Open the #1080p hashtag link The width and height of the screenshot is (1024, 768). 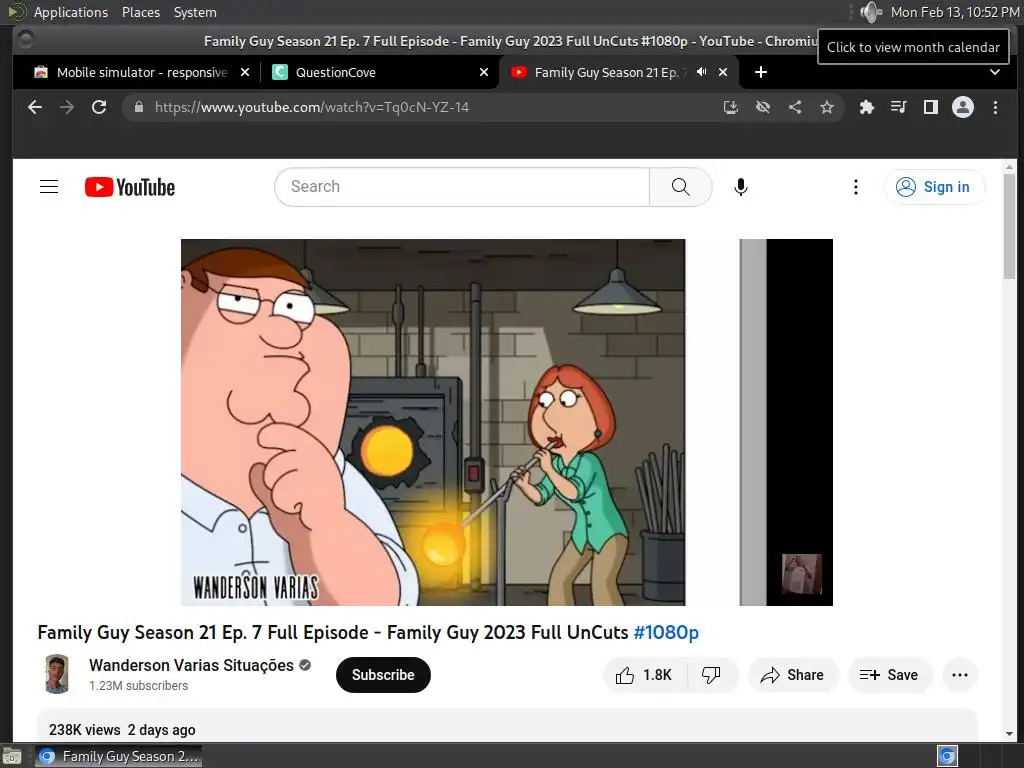point(666,632)
